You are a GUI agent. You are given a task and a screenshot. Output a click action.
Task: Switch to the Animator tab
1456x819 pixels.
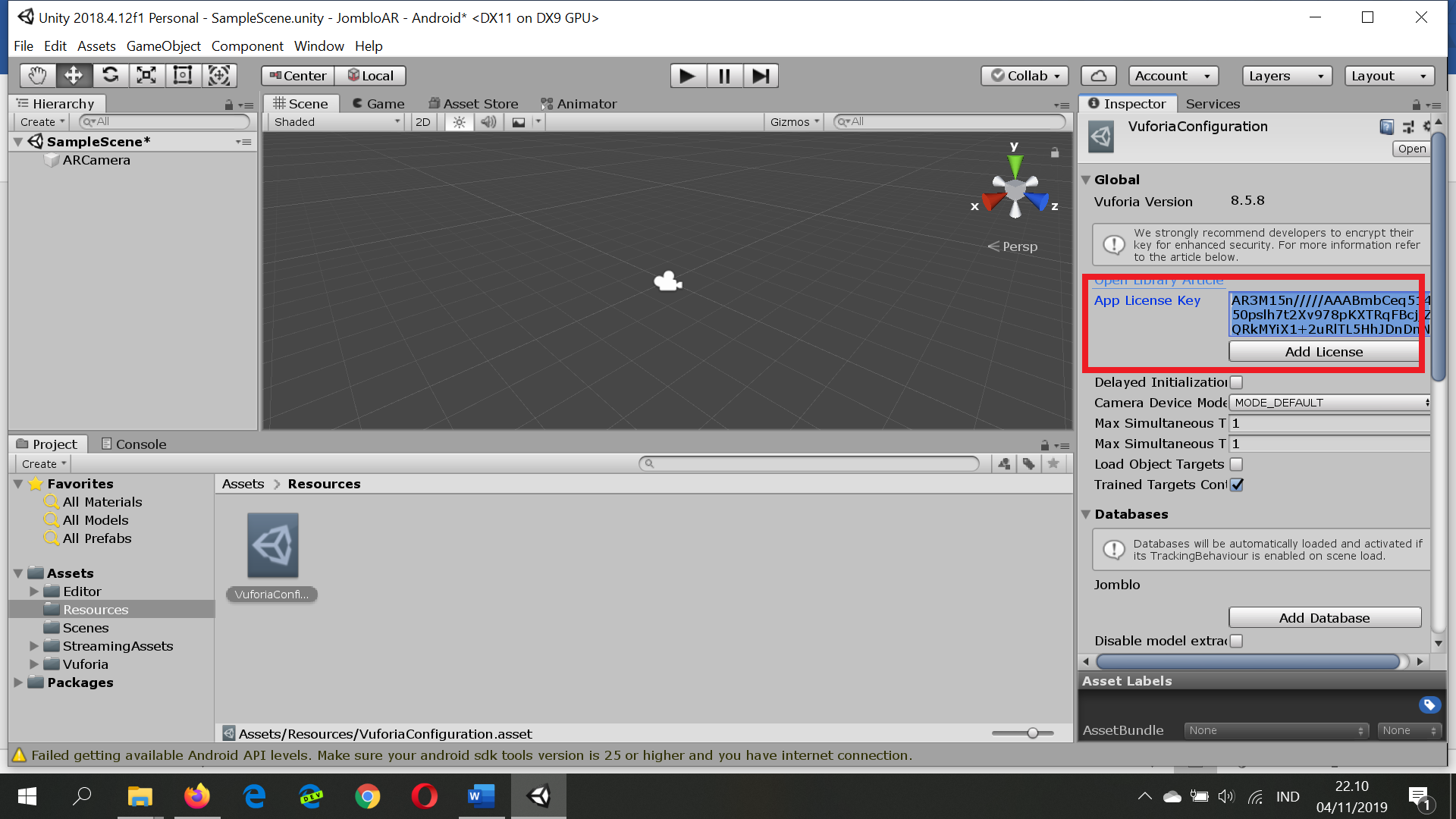coord(579,104)
